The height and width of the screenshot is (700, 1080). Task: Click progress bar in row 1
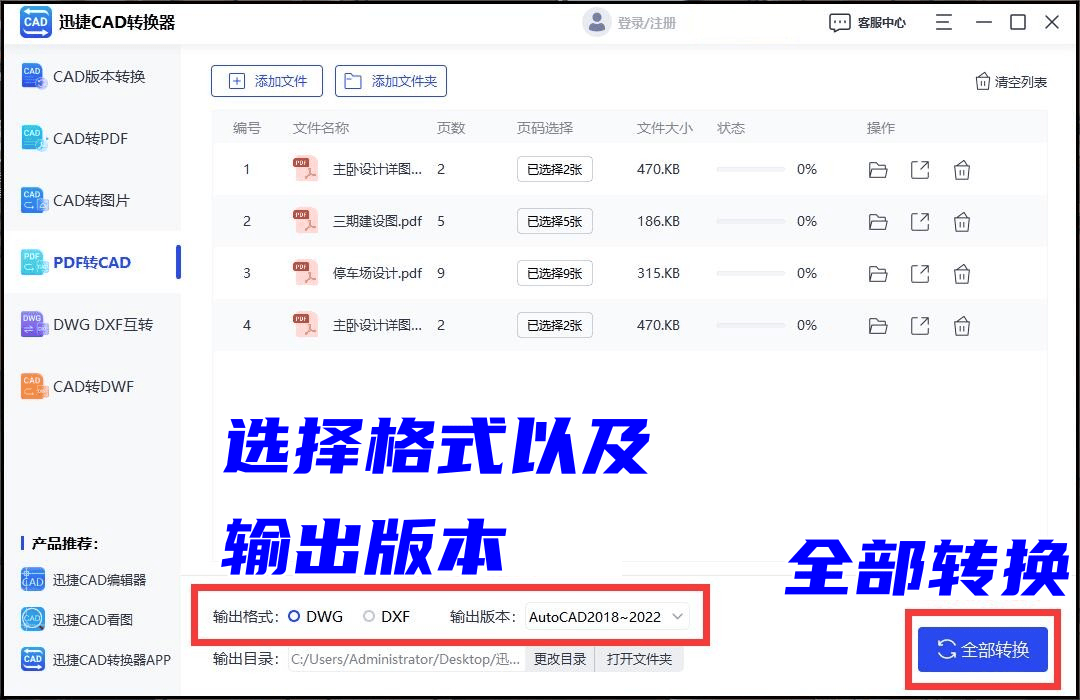(x=750, y=169)
